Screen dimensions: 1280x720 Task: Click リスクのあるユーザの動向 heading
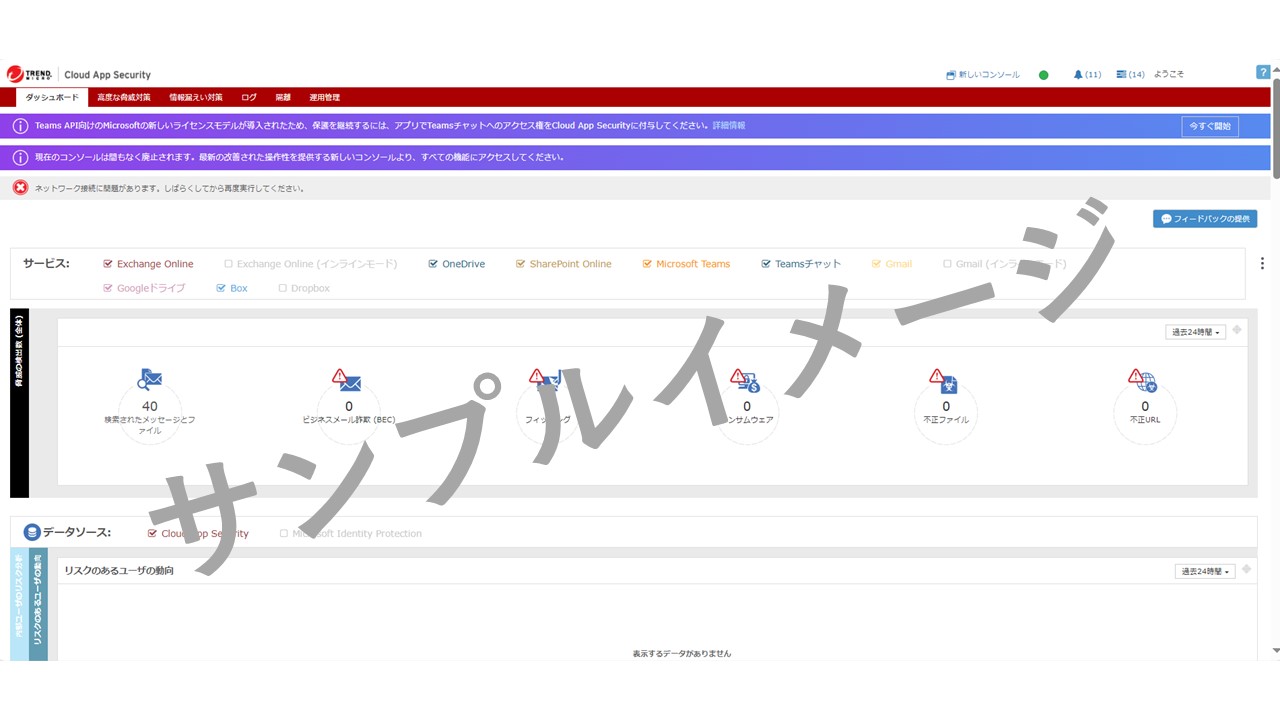point(119,571)
